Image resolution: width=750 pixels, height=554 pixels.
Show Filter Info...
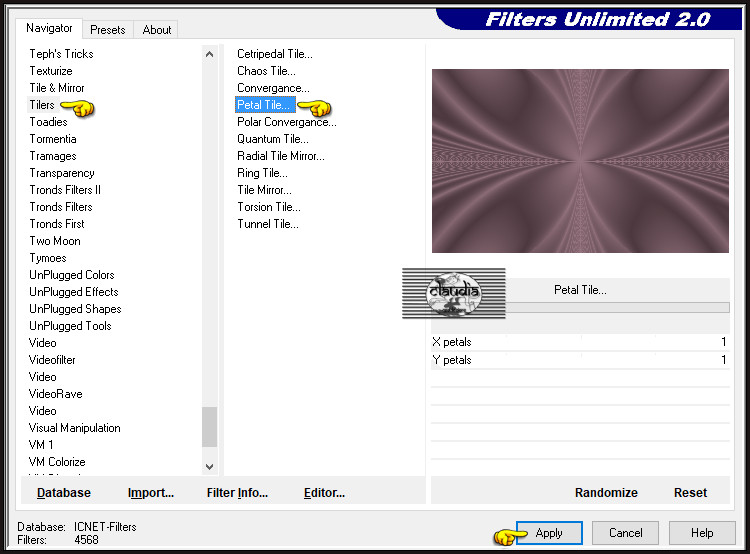pos(237,493)
